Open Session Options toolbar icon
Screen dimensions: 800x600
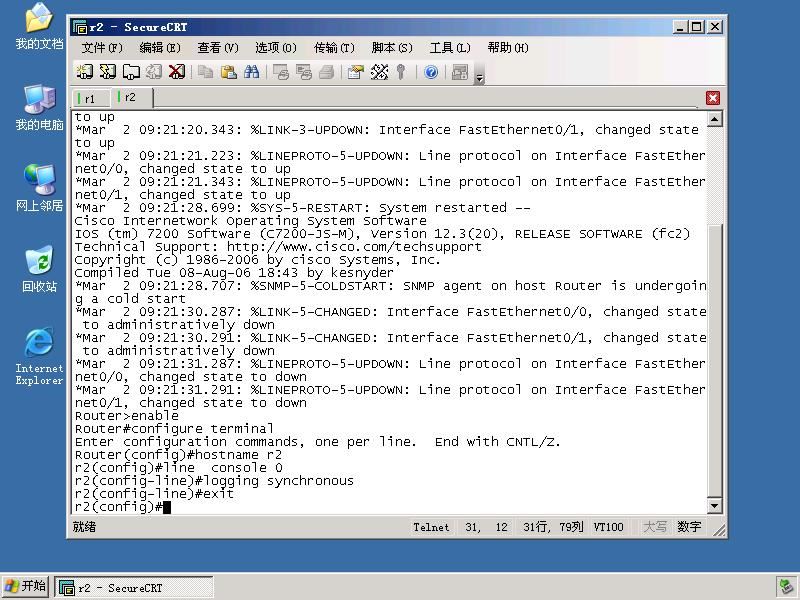[x=356, y=72]
